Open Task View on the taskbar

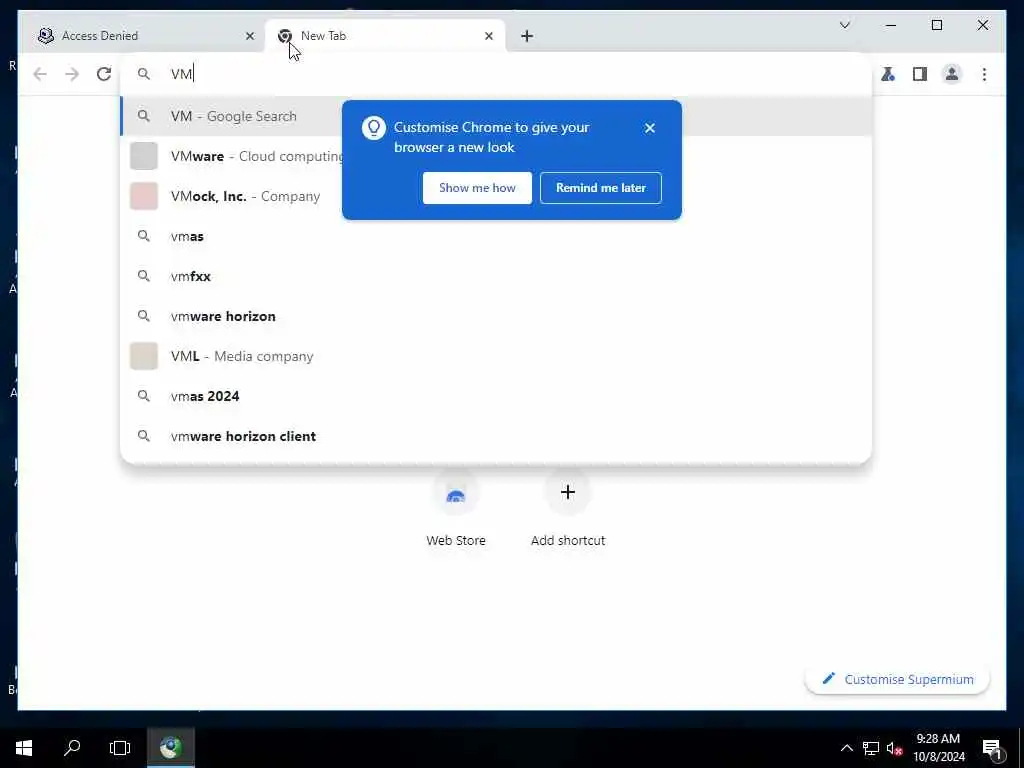click(120, 748)
